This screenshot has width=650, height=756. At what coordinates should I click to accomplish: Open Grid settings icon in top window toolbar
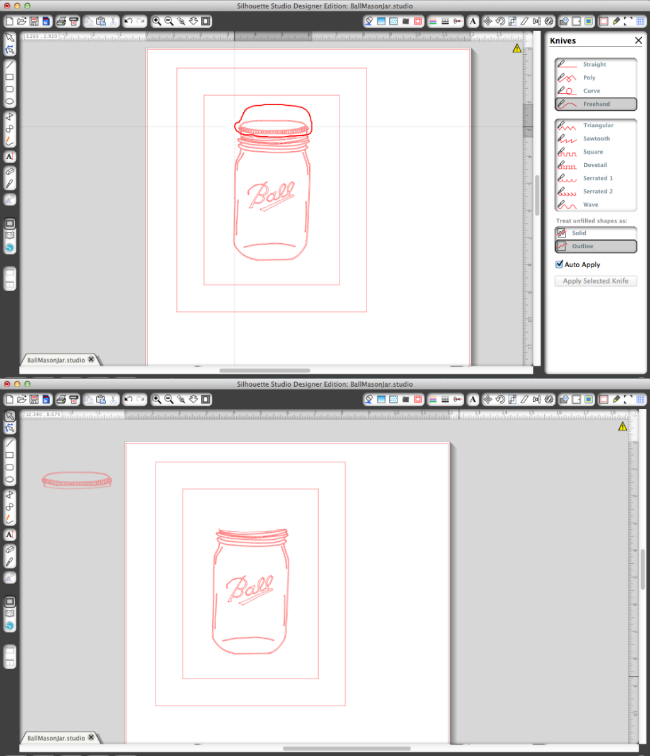click(x=640, y=21)
